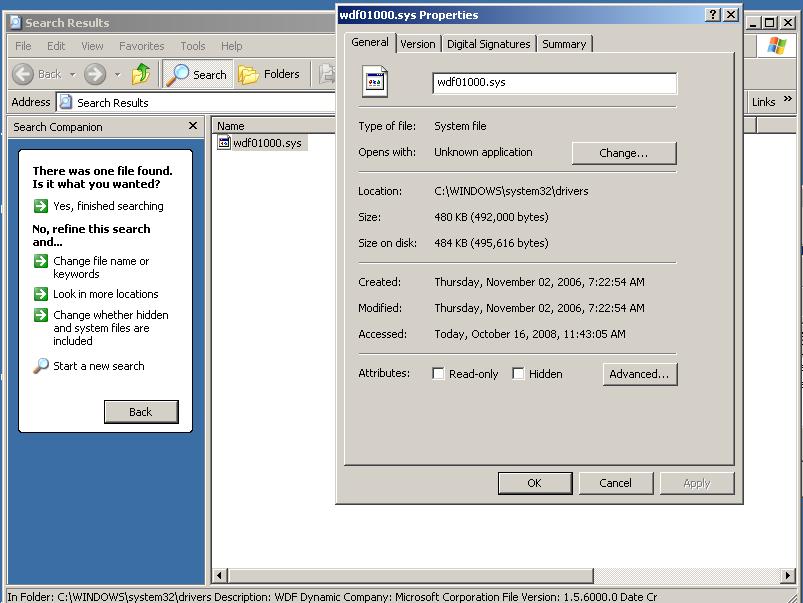The width and height of the screenshot is (803, 603).
Task: Toggle the Folders toolbar button
Action: click(269, 74)
